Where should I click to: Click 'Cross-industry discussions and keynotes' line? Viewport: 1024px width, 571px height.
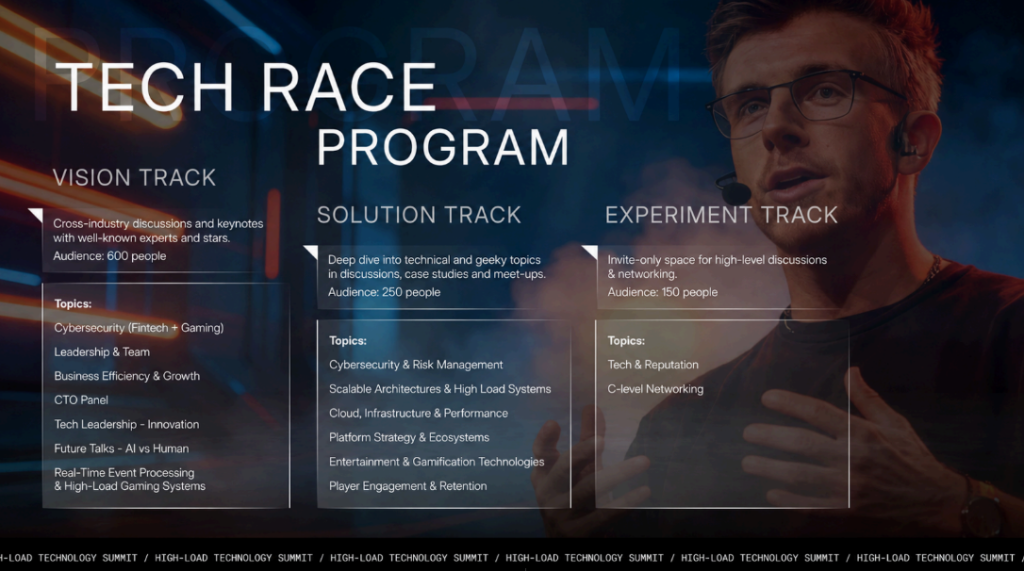click(x=158, y=223)
